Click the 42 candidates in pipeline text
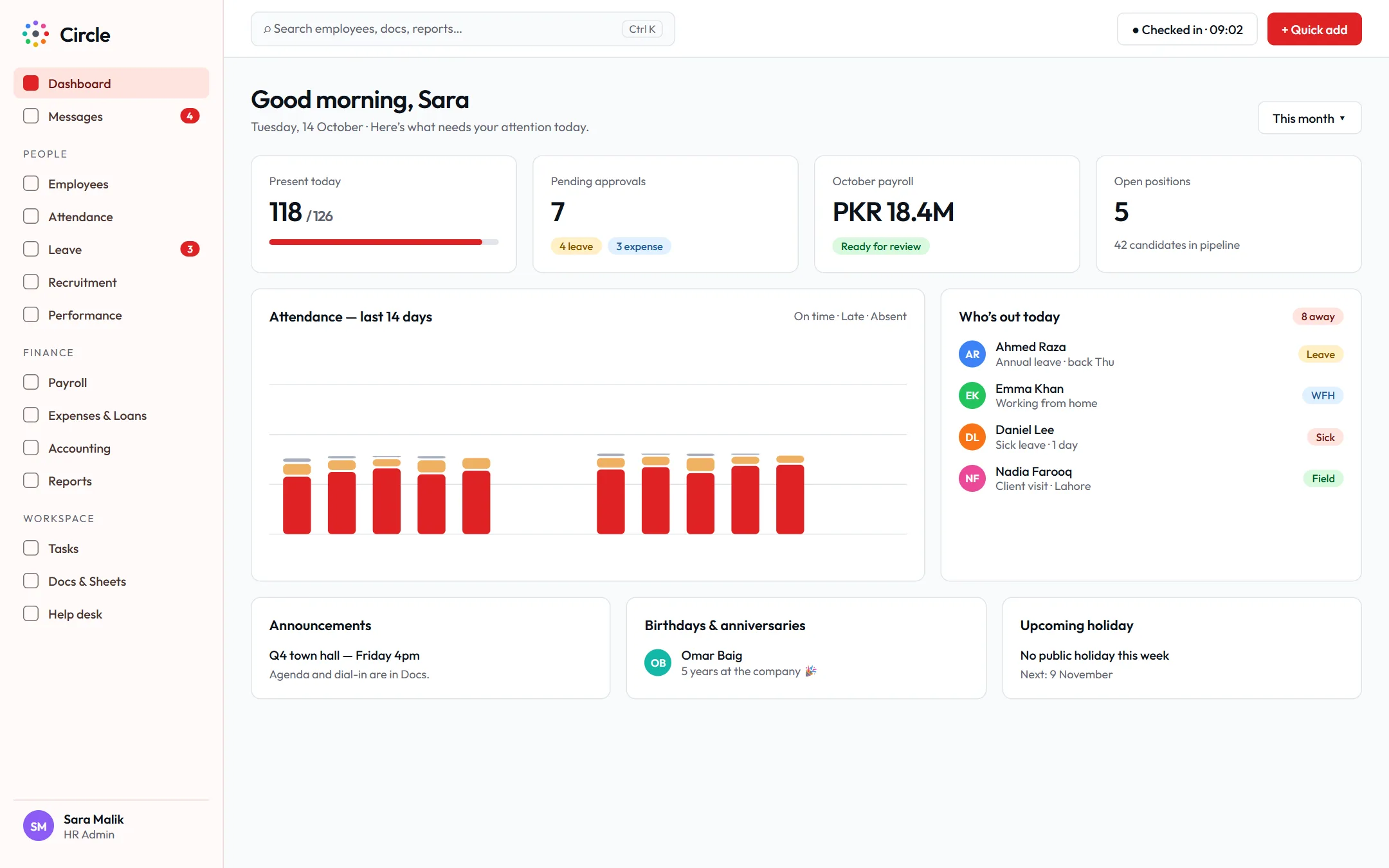Screen dimensions: 1389x868 point(1177,245)
